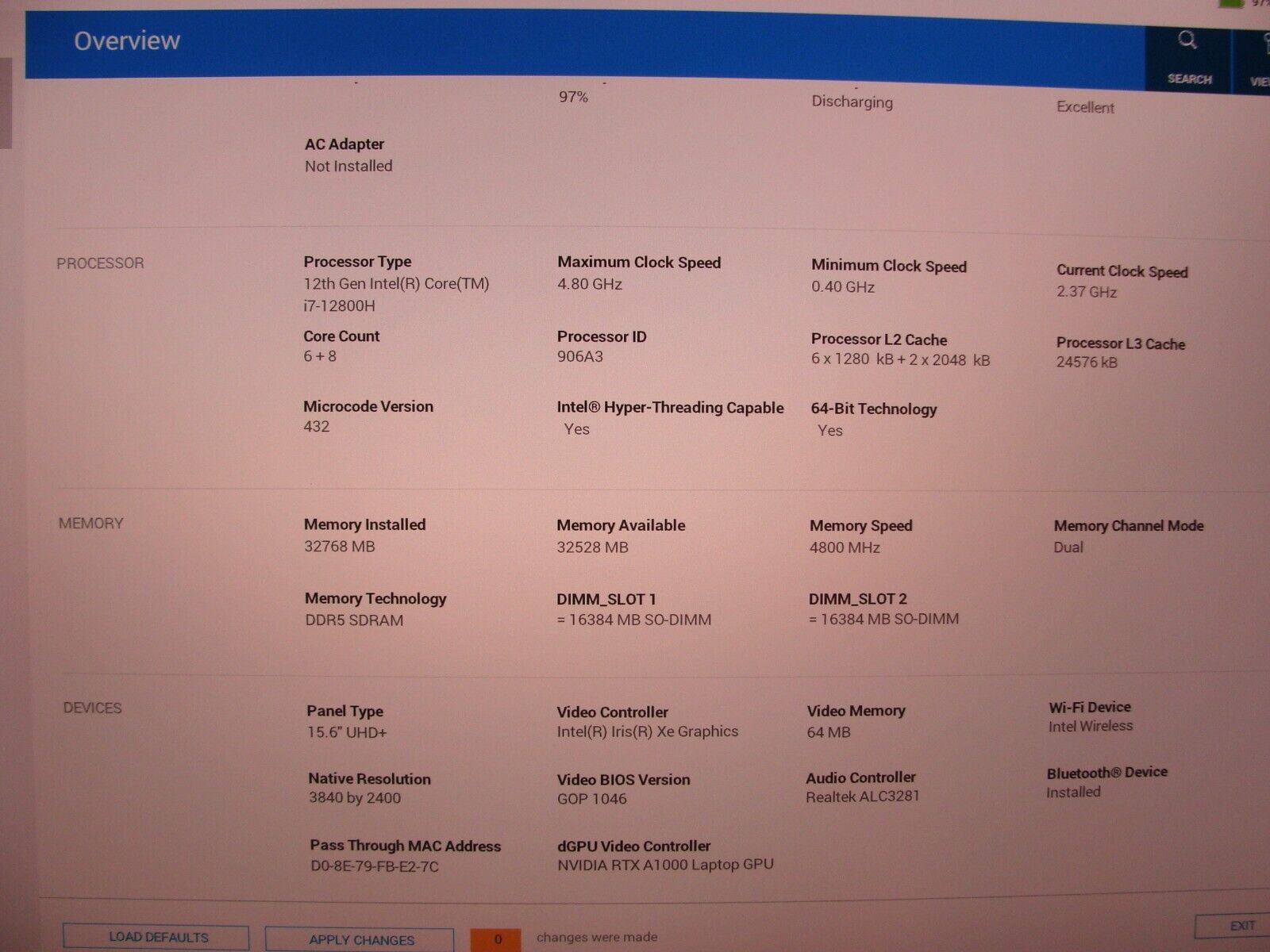Image resolution: width=1270 pixels, height=952 pixels.
Task: Click the Processor ID label
Action: [602, 336]
